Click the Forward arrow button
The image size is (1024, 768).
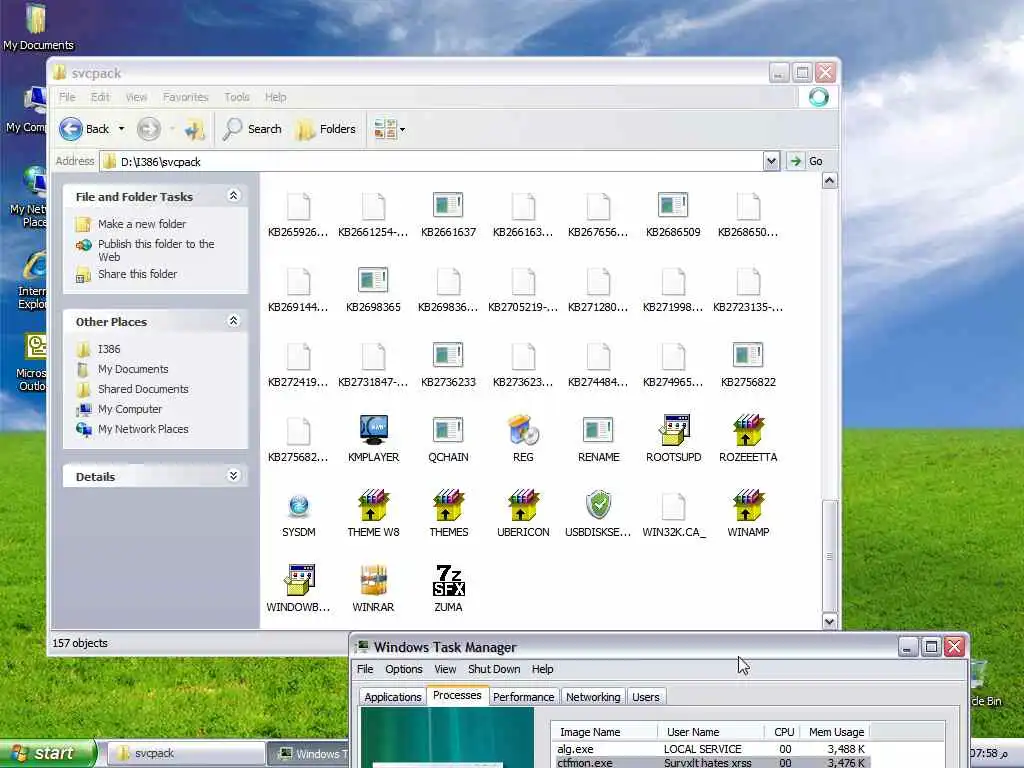[149, 129]
